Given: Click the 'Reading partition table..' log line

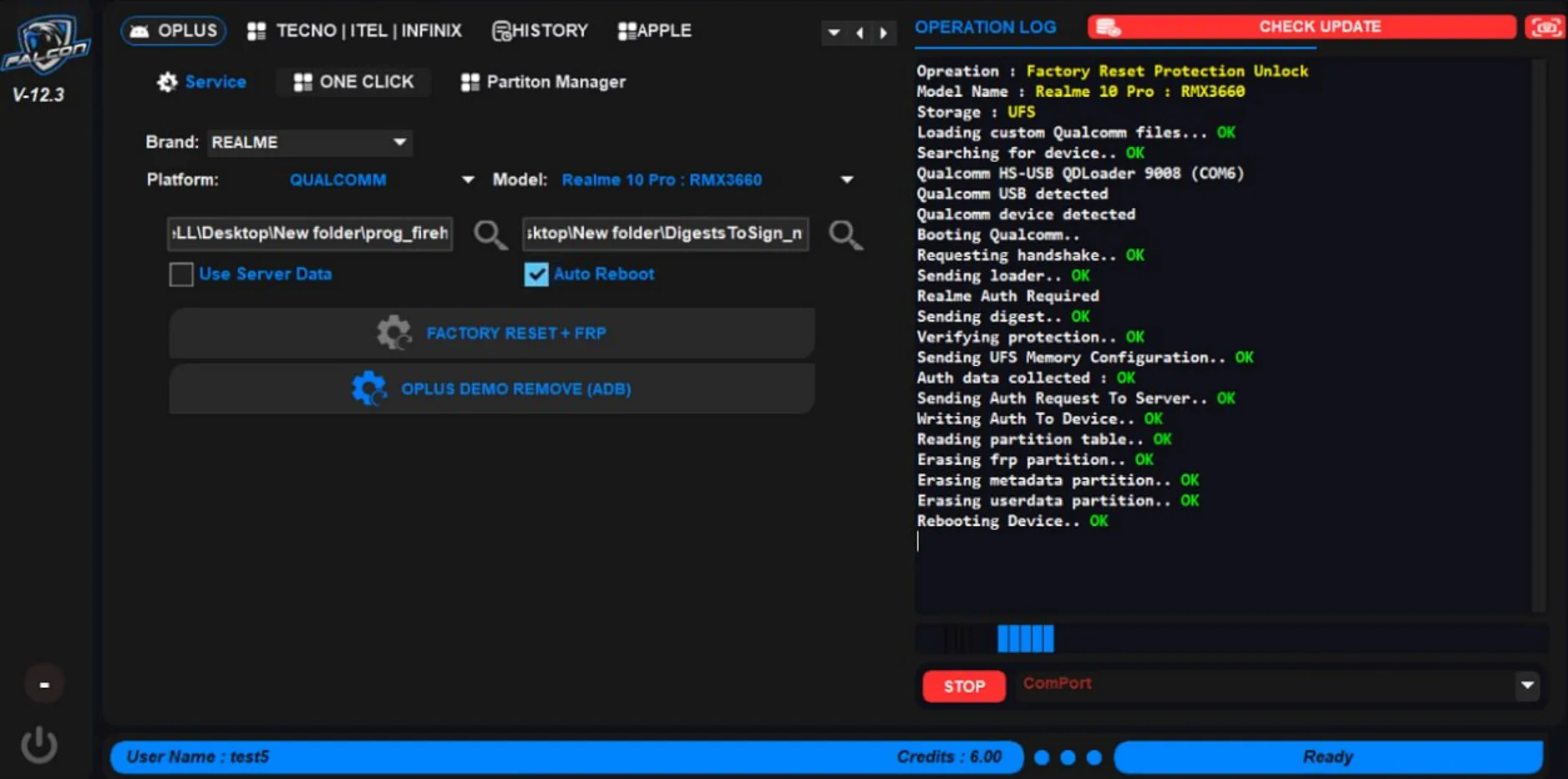Looking at the screenshot, I should coord(1044,439).
